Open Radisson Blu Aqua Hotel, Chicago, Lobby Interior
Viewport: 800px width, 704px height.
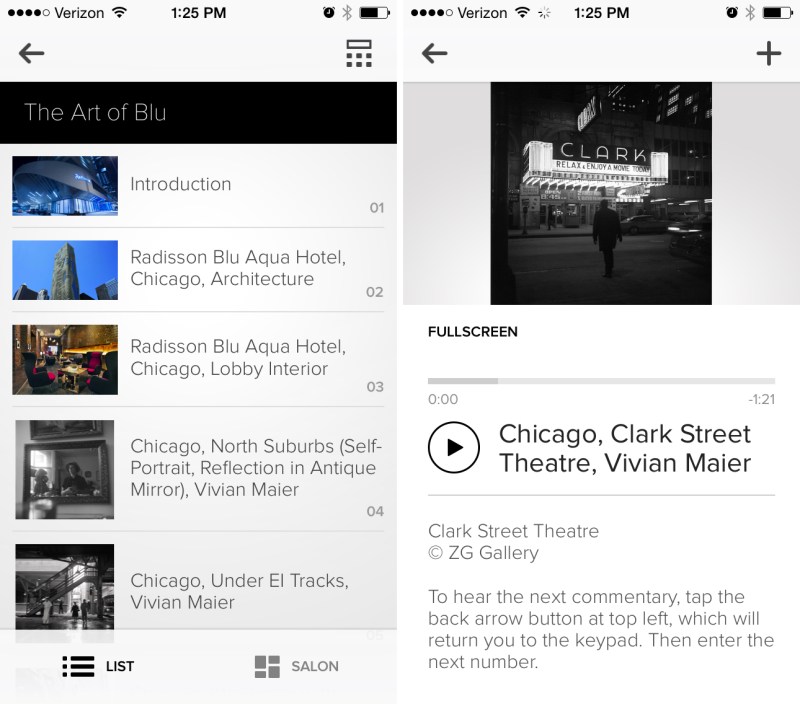tap(198, 359)
